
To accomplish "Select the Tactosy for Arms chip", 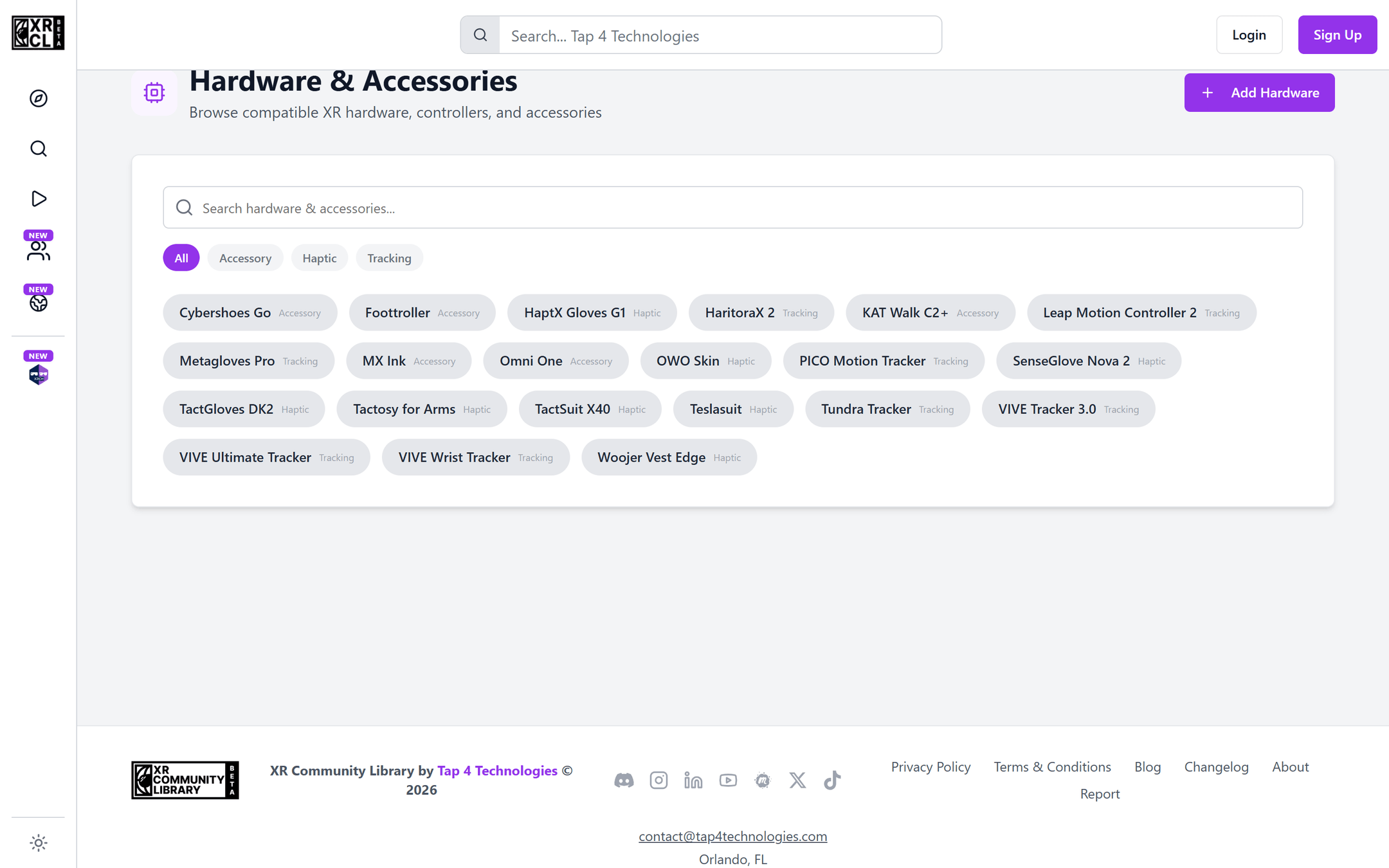I will coord(422,409).
